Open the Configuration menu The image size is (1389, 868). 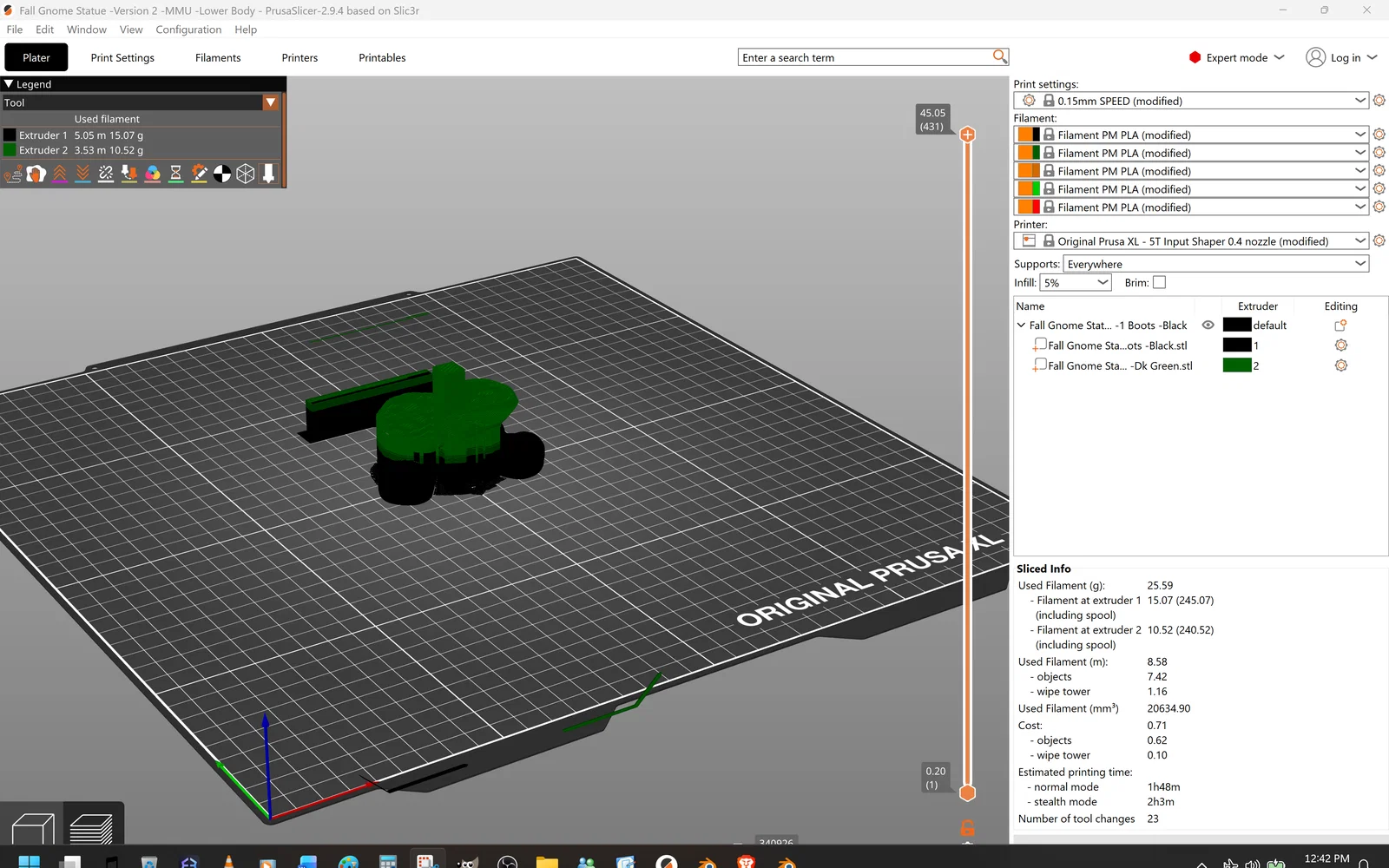[x=188, y=30]
